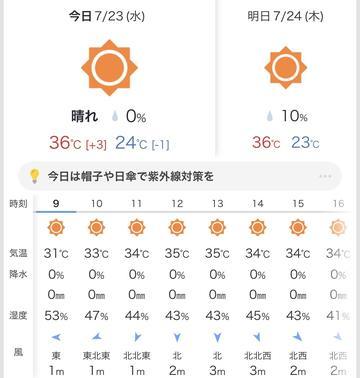Tap the sun icon for 13 o'clock
Screen dimensions: 360x378
pos(217,228)
